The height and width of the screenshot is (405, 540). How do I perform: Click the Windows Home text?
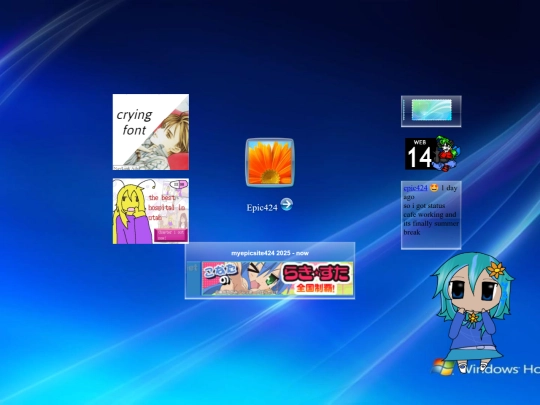(x=498, y=369)
